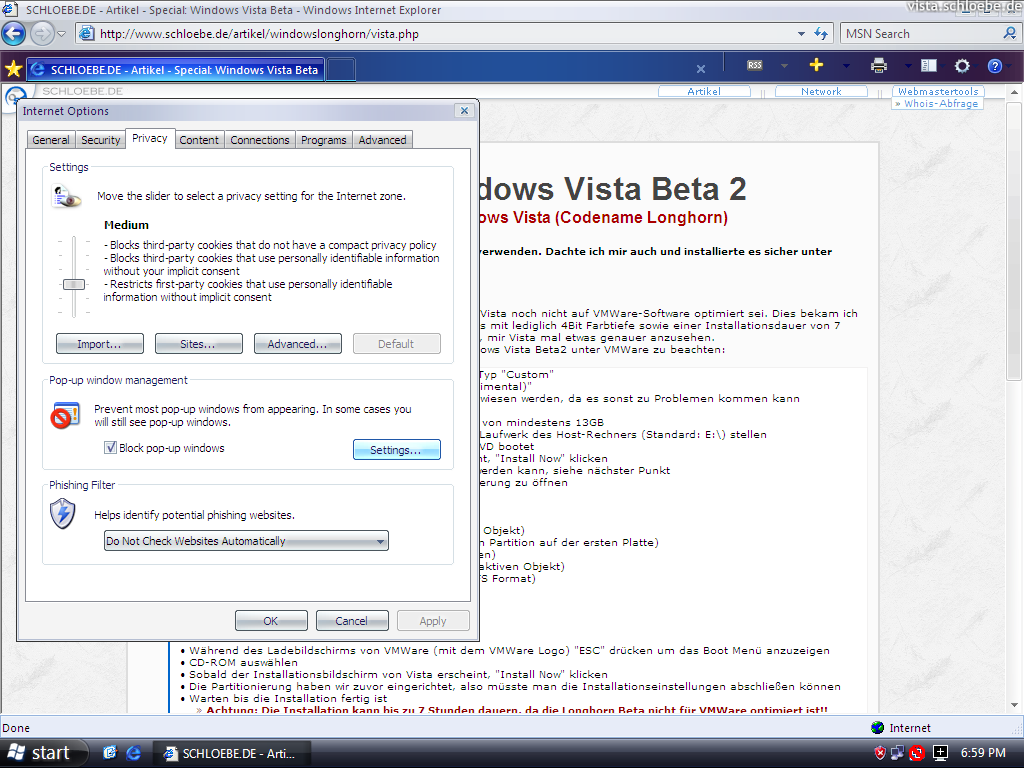
Task: Click the Tools gear icon
Action: 963,65
